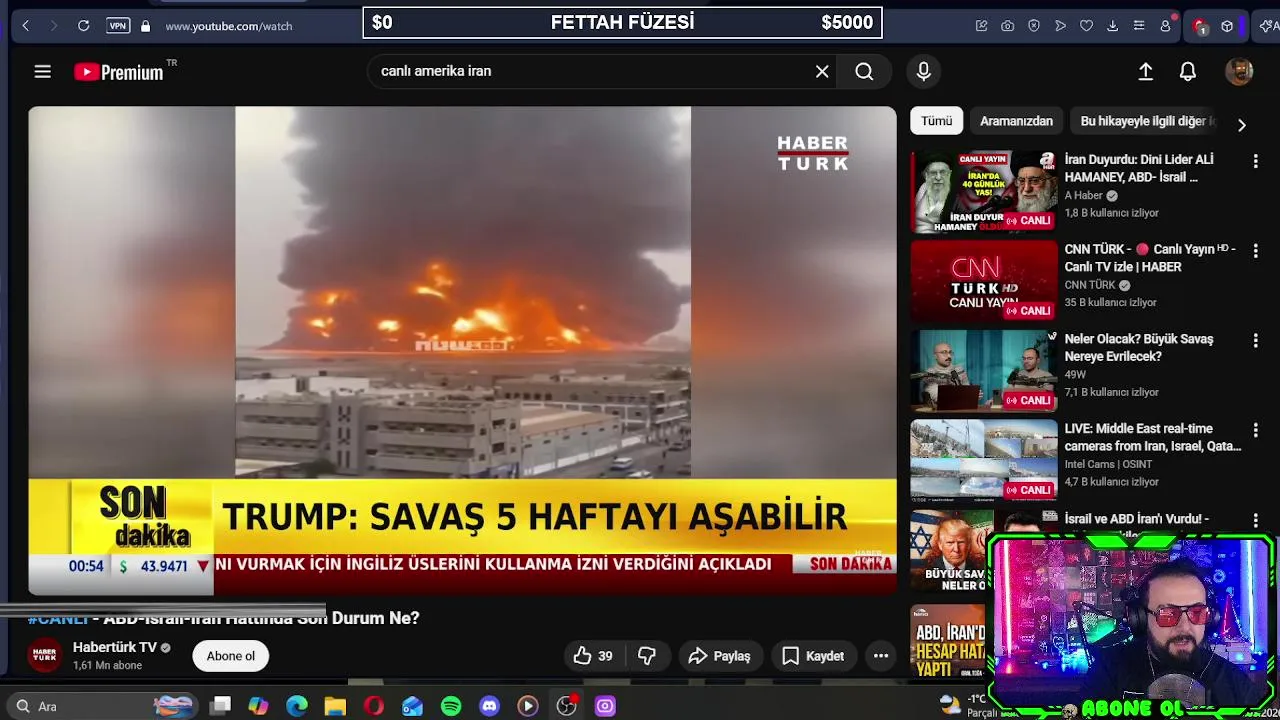Open Instagram-style purple app on taskbar

pyautogui.click(x=605, y=706)
